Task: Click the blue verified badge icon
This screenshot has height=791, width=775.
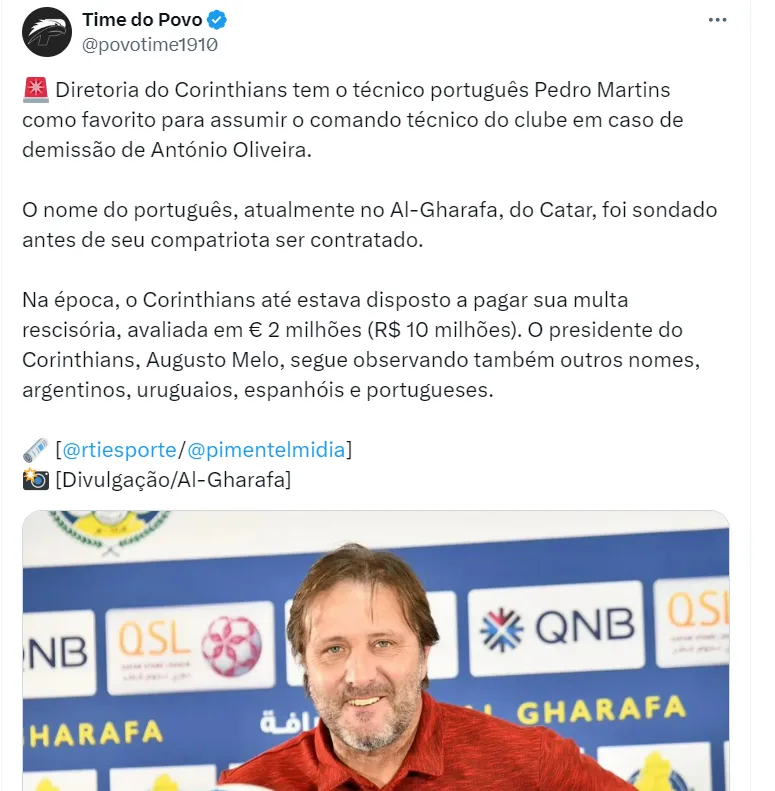Action: click(x=217, y=20)
